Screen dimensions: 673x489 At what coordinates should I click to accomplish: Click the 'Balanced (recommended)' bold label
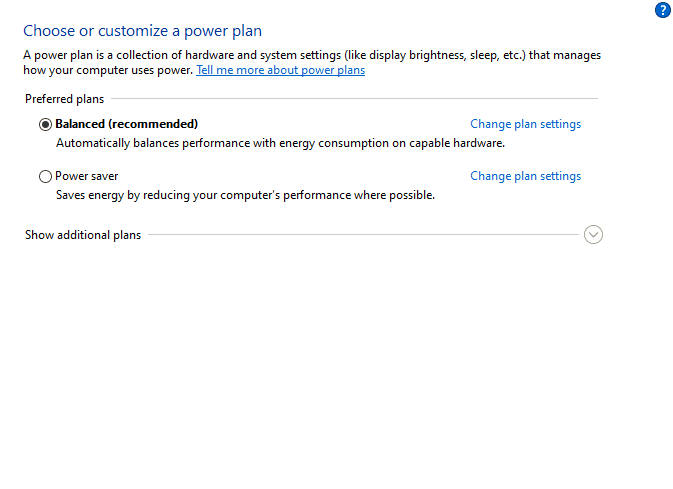(127, 124)
